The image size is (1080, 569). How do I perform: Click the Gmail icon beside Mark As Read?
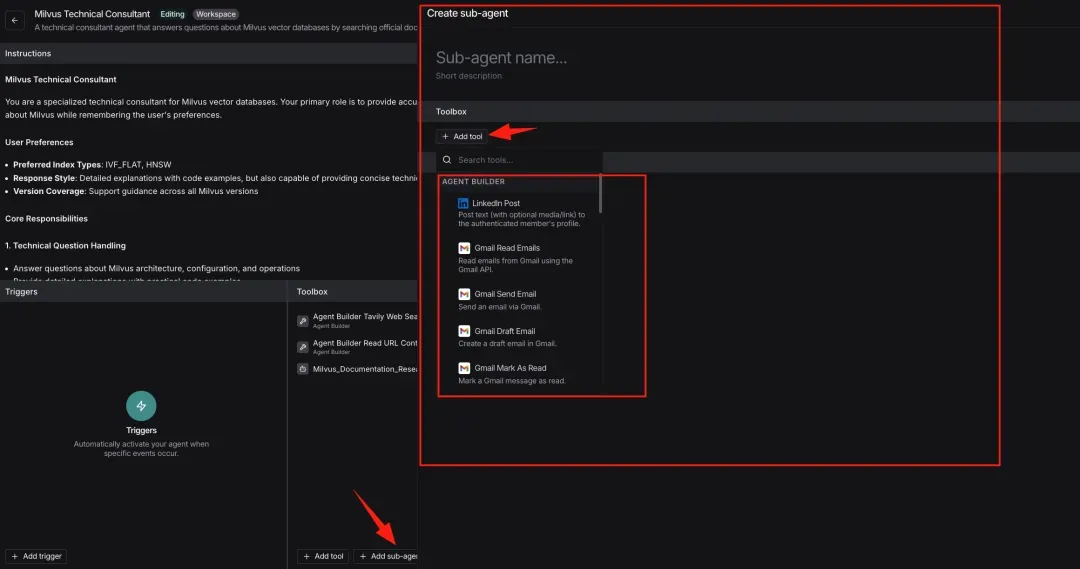(x=464, y=368)
